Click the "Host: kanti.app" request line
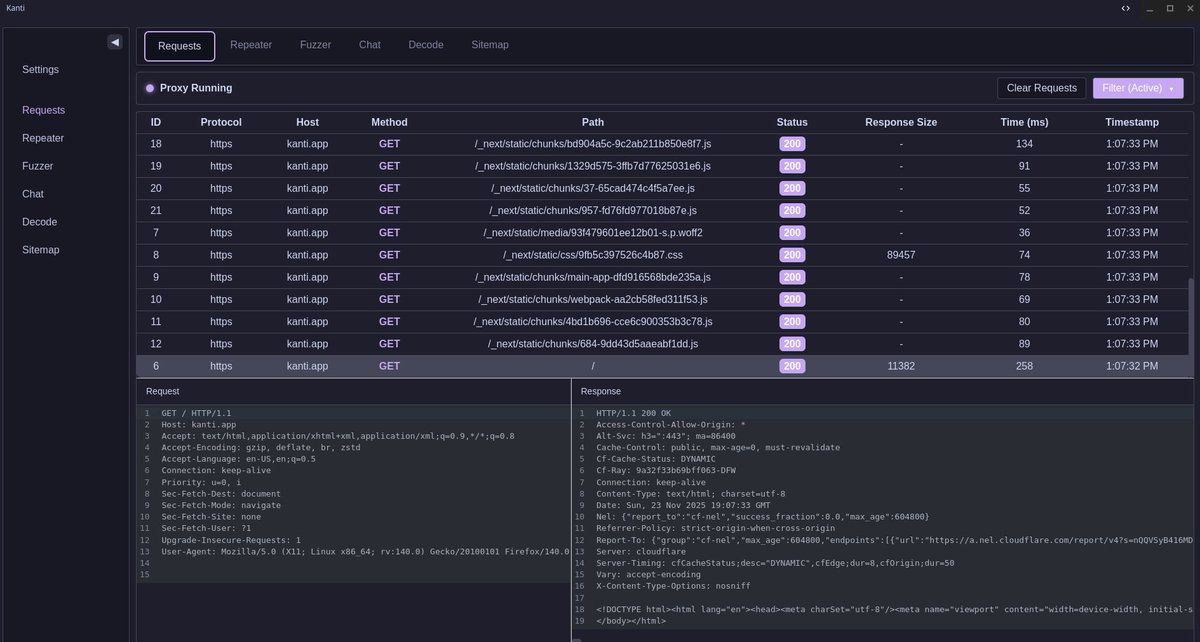1200x642 pixels. pyautogui.click(x=198, y=425)
